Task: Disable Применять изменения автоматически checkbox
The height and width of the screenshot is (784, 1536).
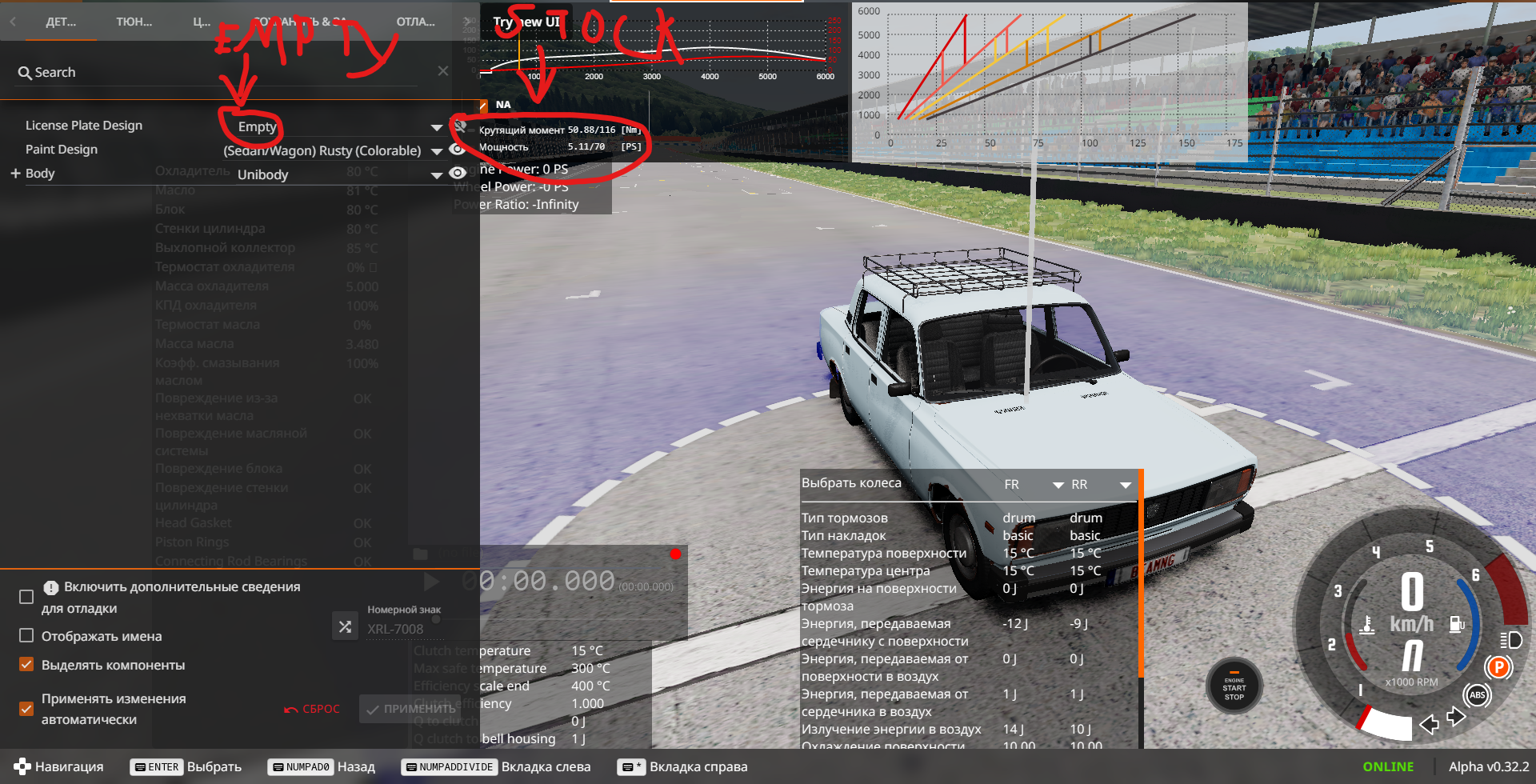Action: click(26, 709)
